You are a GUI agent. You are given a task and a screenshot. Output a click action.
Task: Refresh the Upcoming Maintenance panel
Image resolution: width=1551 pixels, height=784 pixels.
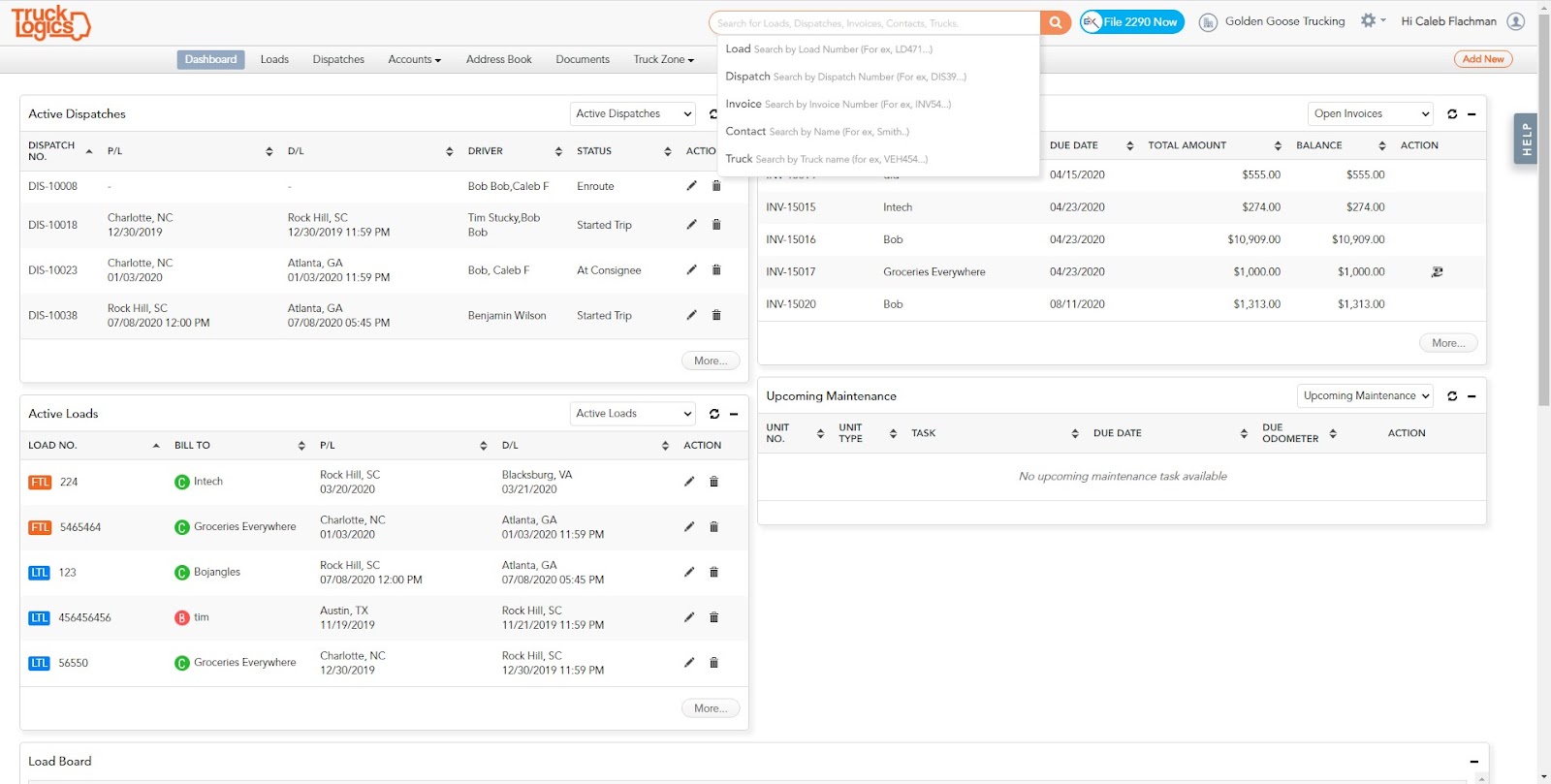1452,396
